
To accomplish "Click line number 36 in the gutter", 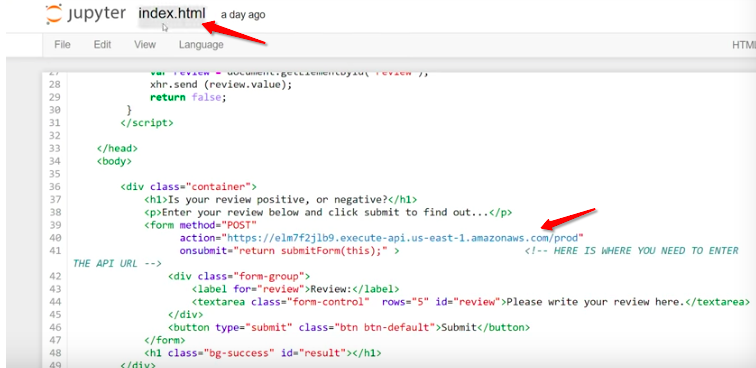I will pos(55,187).
